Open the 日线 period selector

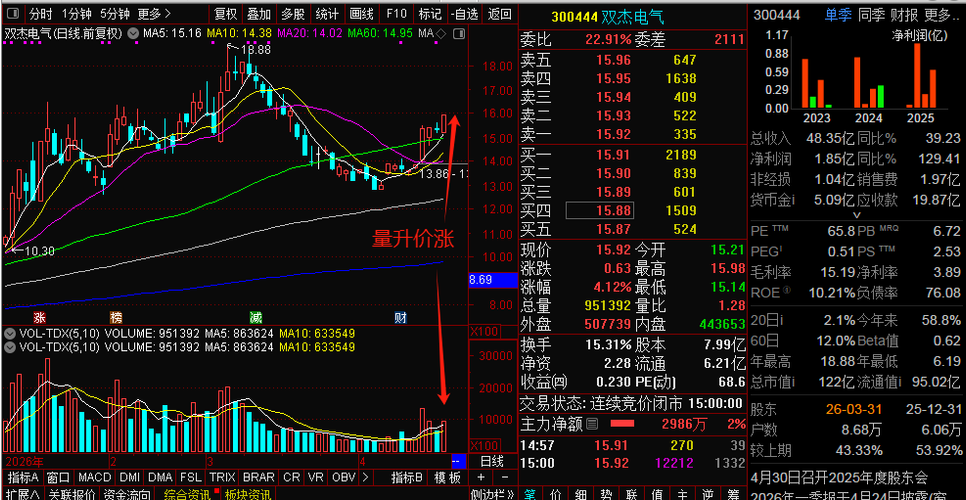pos(492,461)
